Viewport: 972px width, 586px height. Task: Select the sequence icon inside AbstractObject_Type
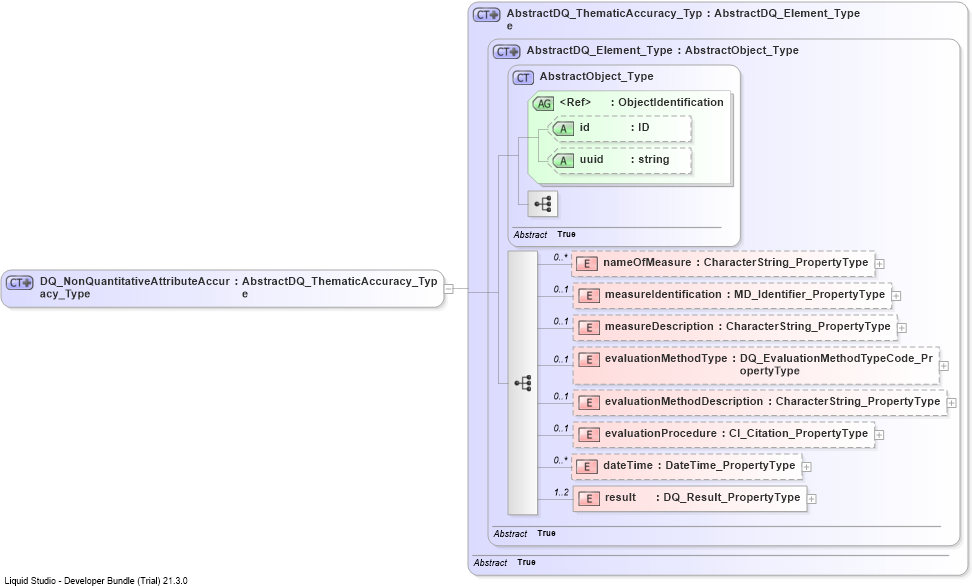pos(542,204)
